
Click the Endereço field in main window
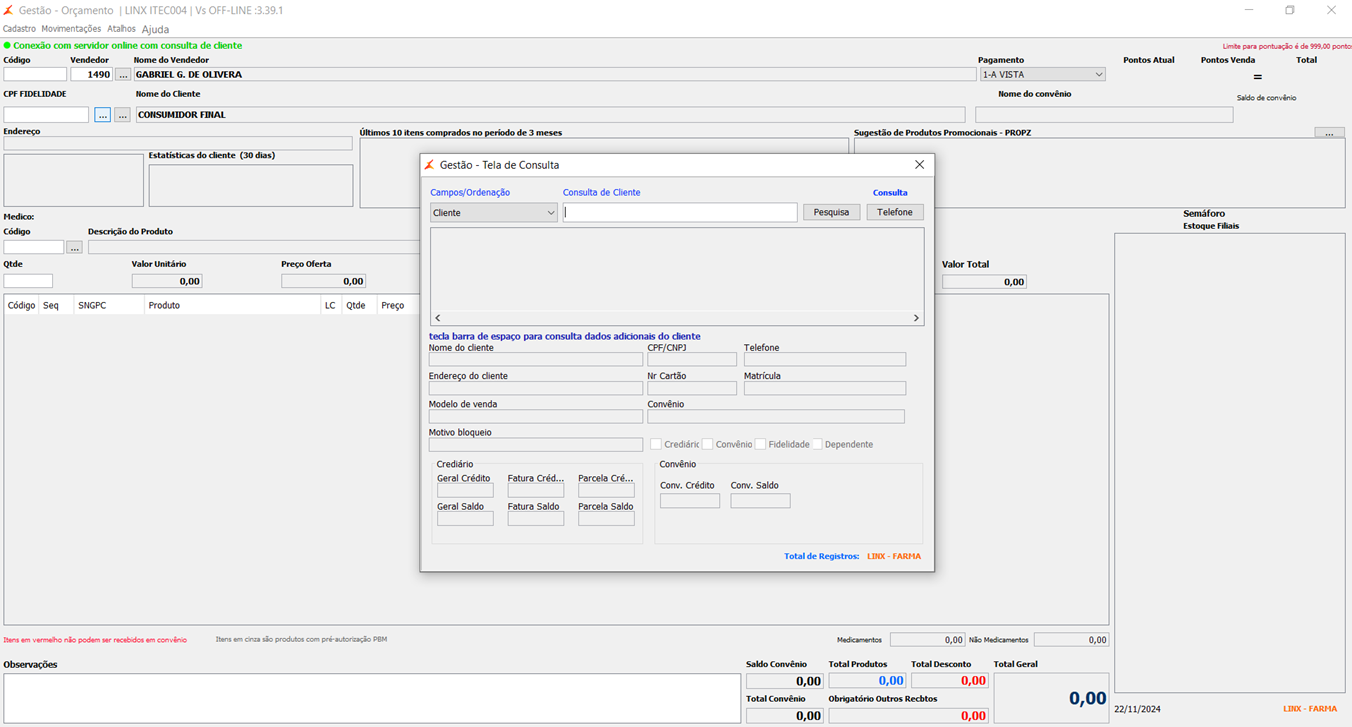(178, 143)
